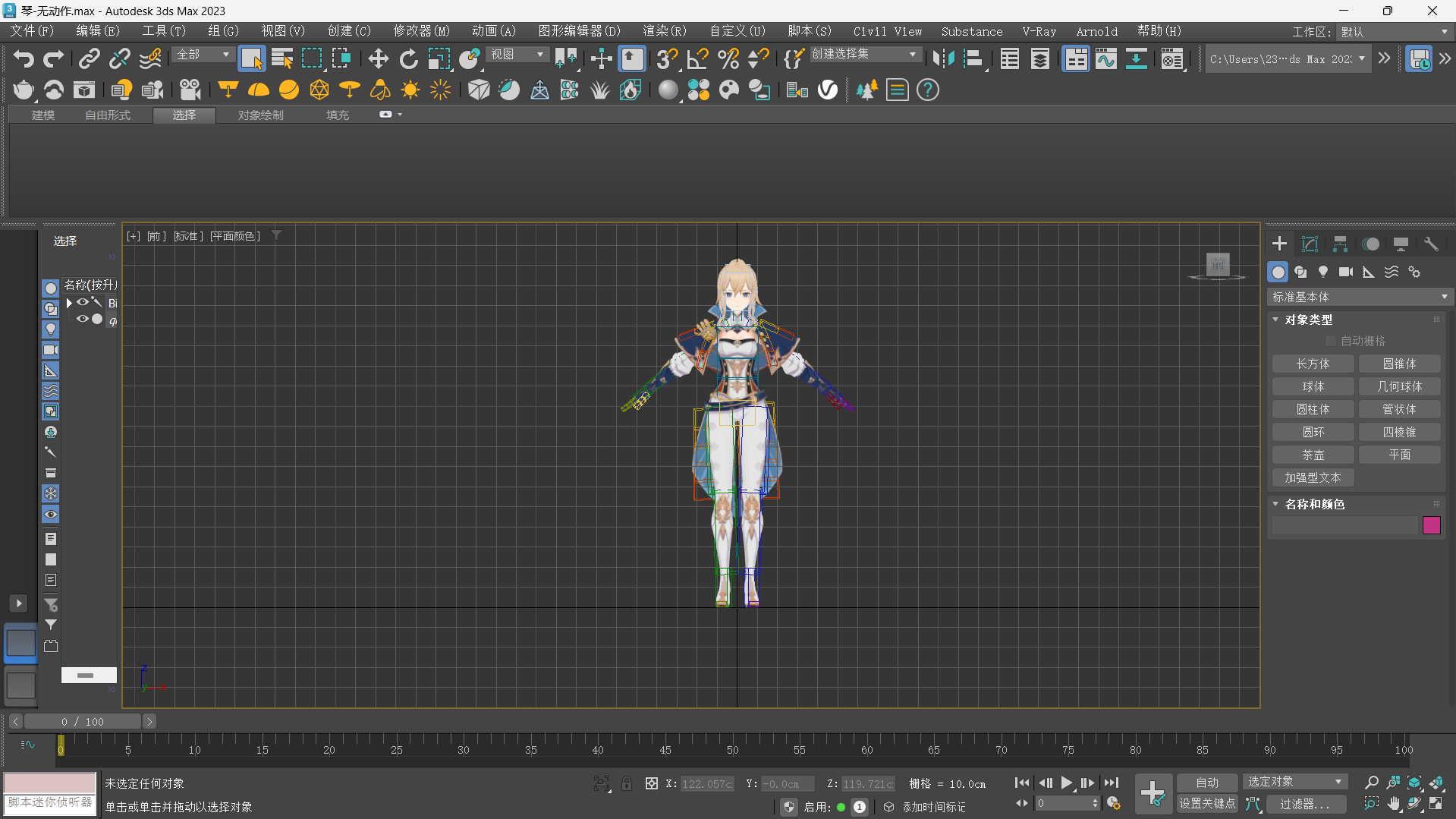Open the V-Ray menu
Image resolution: width=1456 pixels, height=819 pixels.
tap(1039, 31)
